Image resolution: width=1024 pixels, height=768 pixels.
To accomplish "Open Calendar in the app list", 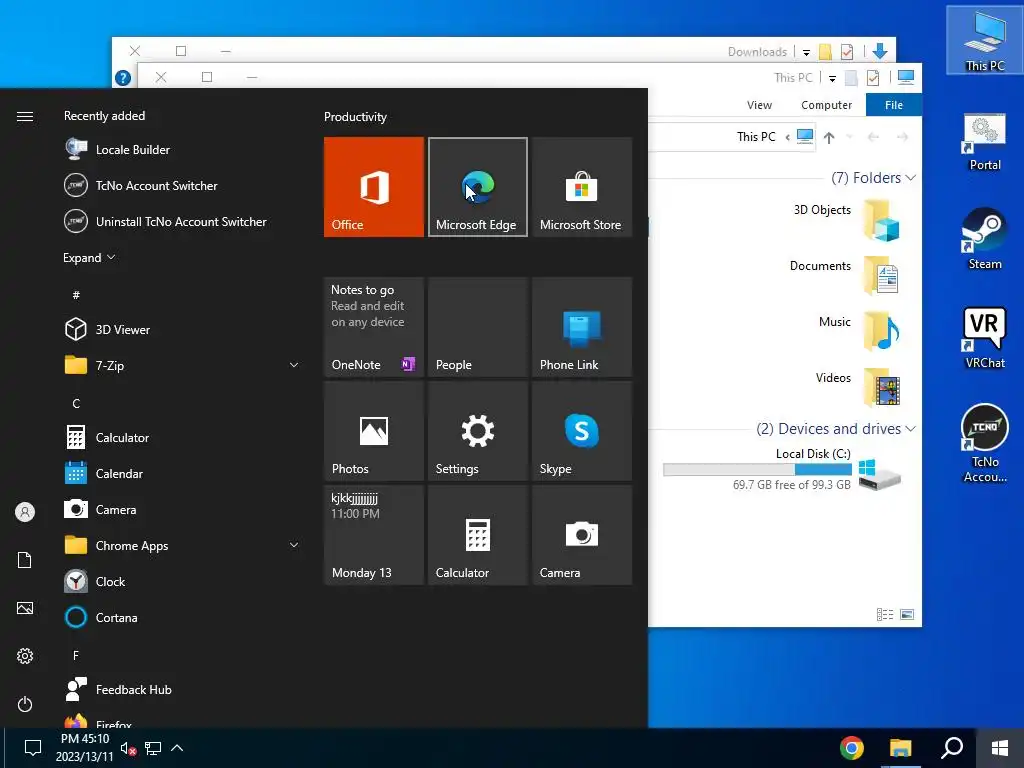I will coord(183,473).
